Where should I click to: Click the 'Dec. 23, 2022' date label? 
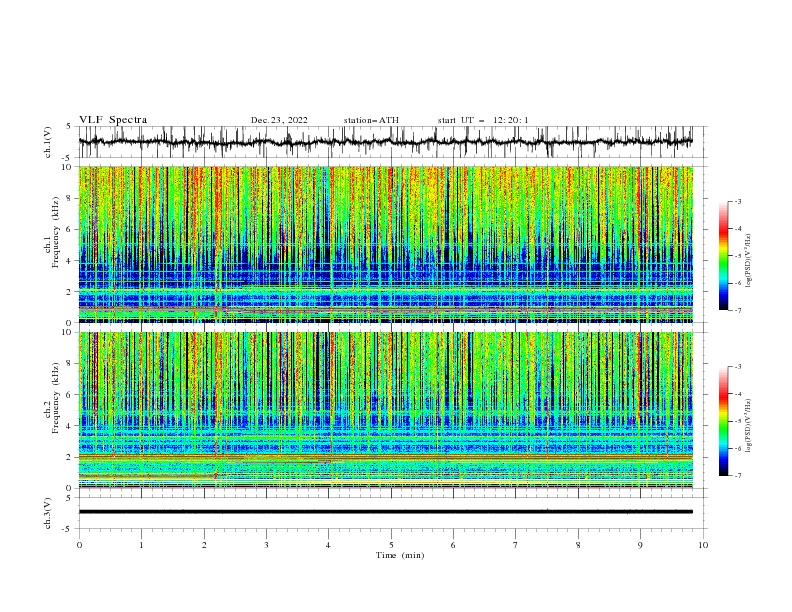279,120
